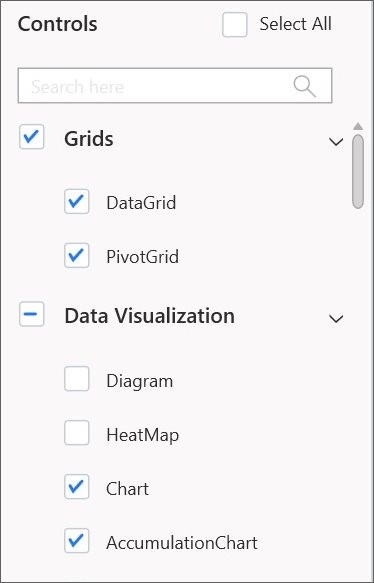374x583 pixels.
Task: Enable the HeatMap checkbox
Action: point(77,432)
